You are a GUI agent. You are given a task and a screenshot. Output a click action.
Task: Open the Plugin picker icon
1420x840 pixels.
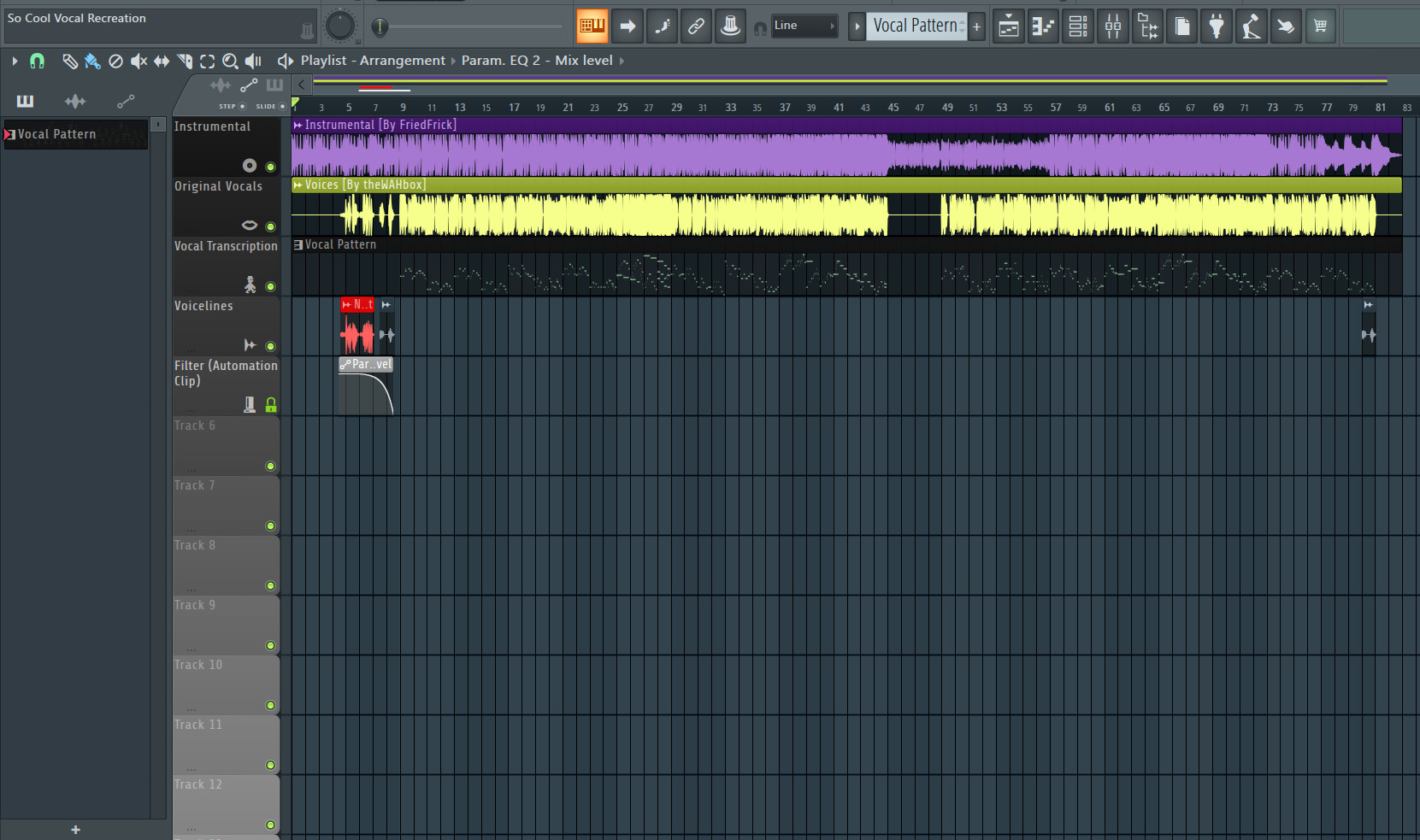pos(1217,26)
